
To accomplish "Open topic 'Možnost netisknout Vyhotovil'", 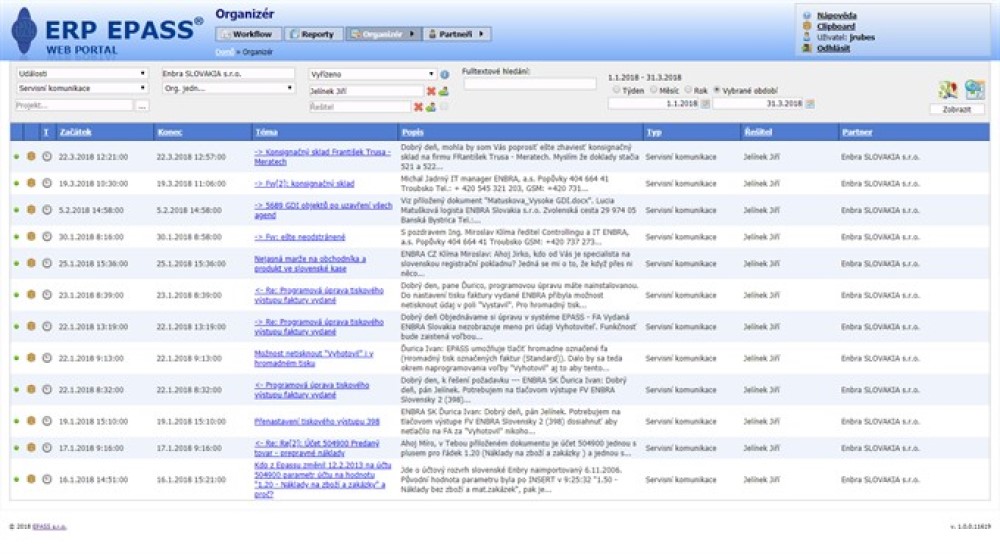I will (314, 358).
